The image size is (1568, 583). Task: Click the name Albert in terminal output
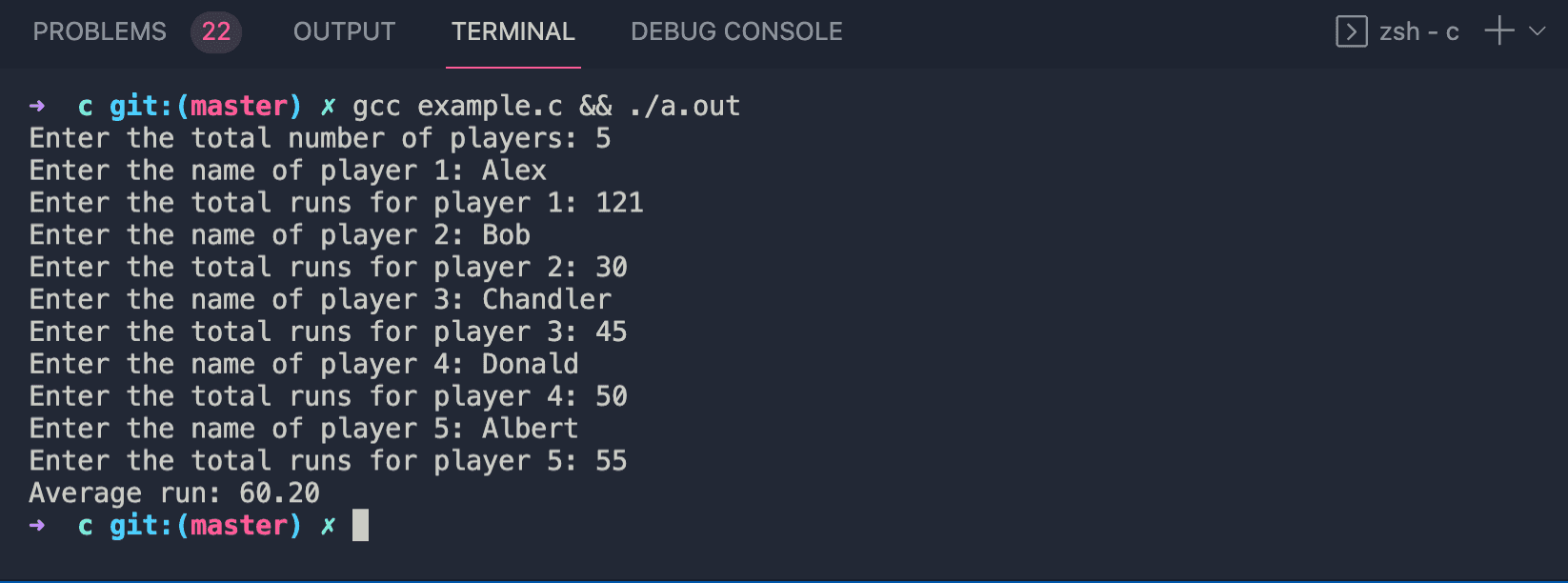click(531, 429)
